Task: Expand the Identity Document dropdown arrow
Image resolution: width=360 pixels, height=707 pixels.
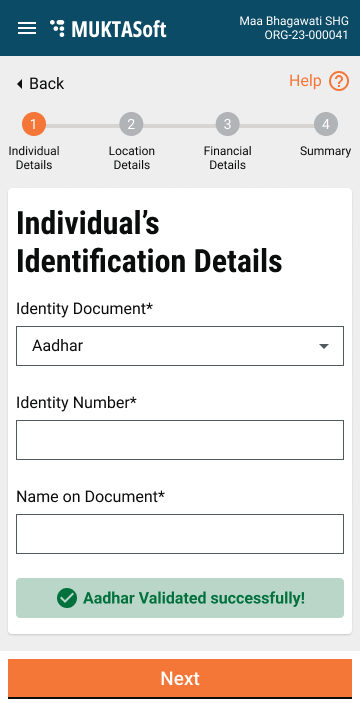Action: tap(324, 346)
